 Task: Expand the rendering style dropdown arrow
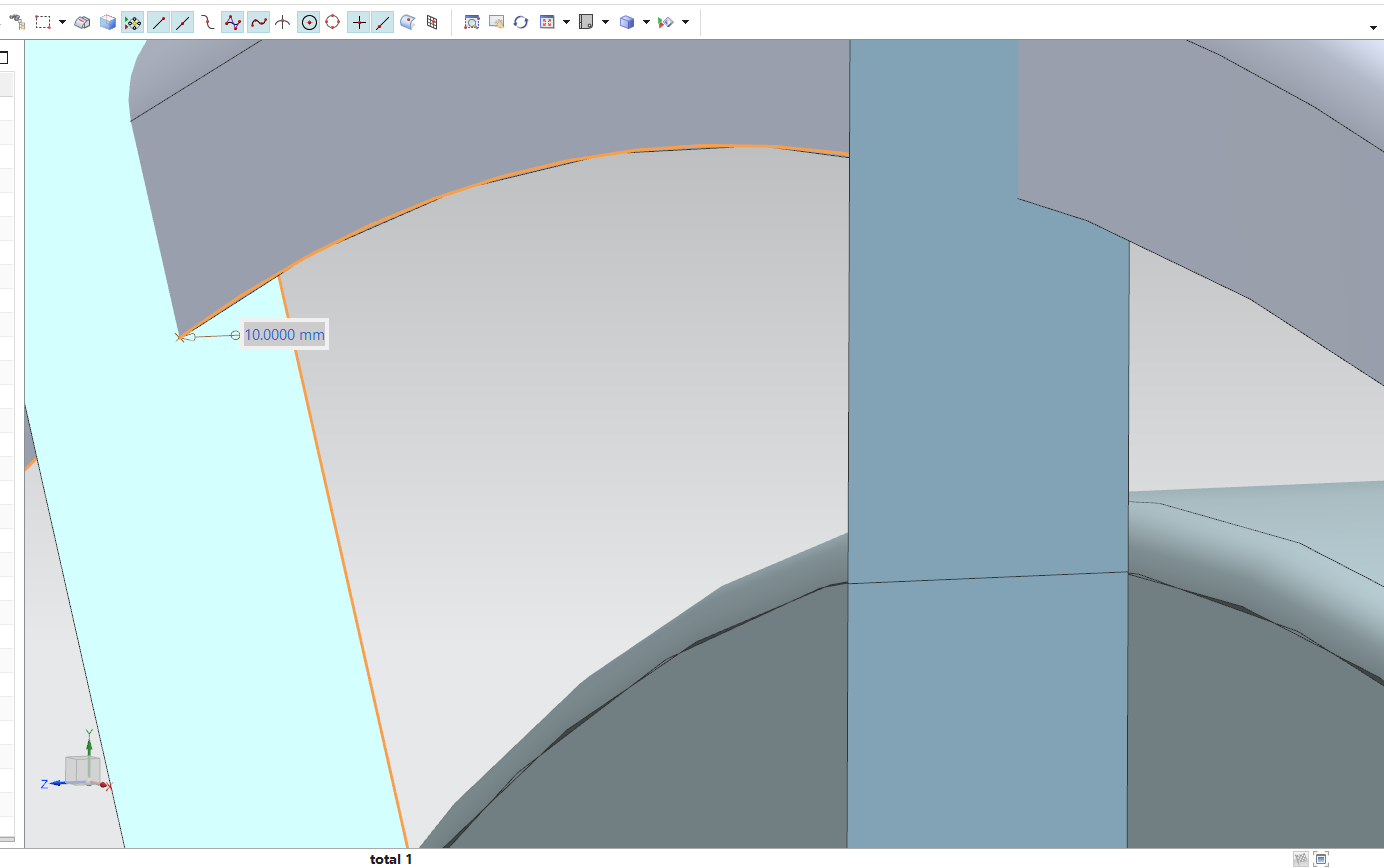pos(606,22)
